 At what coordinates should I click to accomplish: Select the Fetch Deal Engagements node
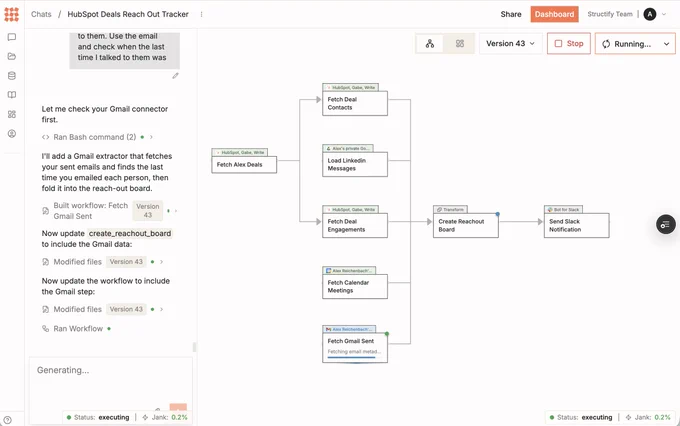point(355,226)
